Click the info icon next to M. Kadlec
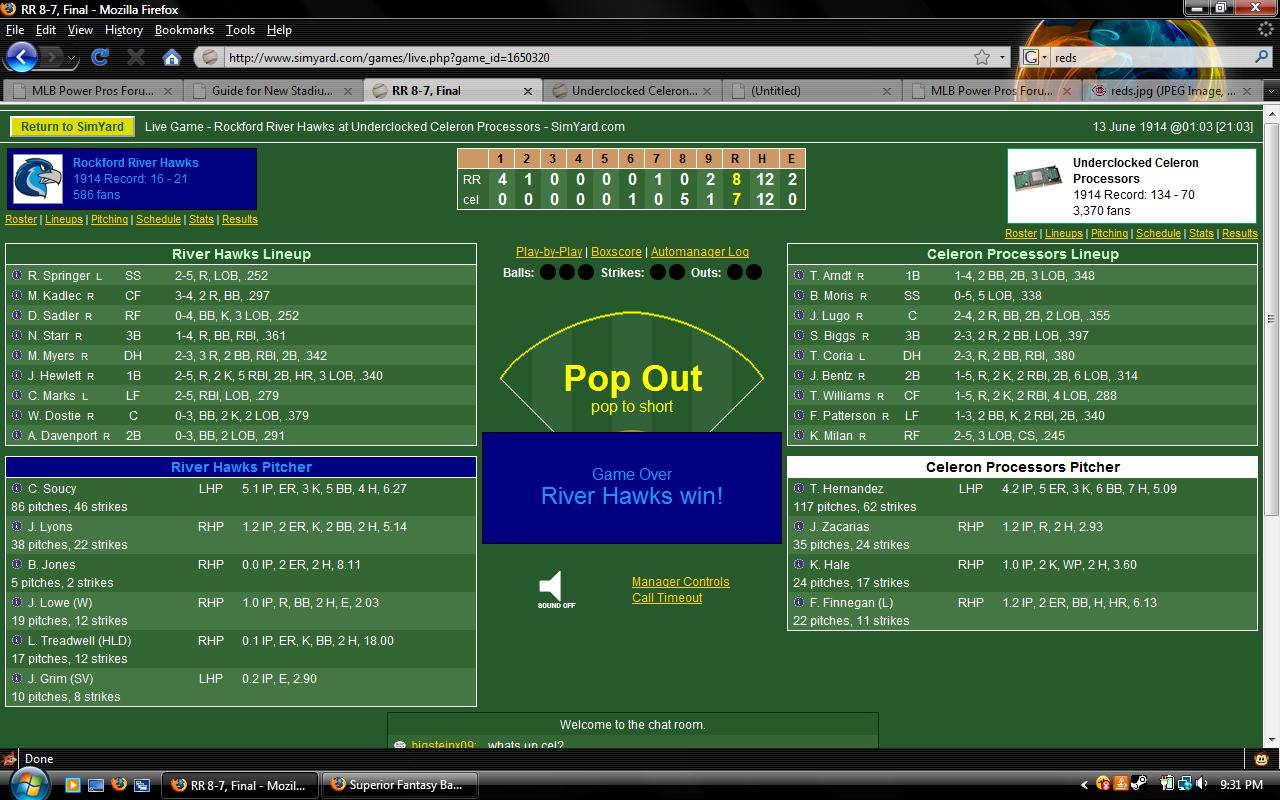1280x800 pixels. tap(17, 295)
